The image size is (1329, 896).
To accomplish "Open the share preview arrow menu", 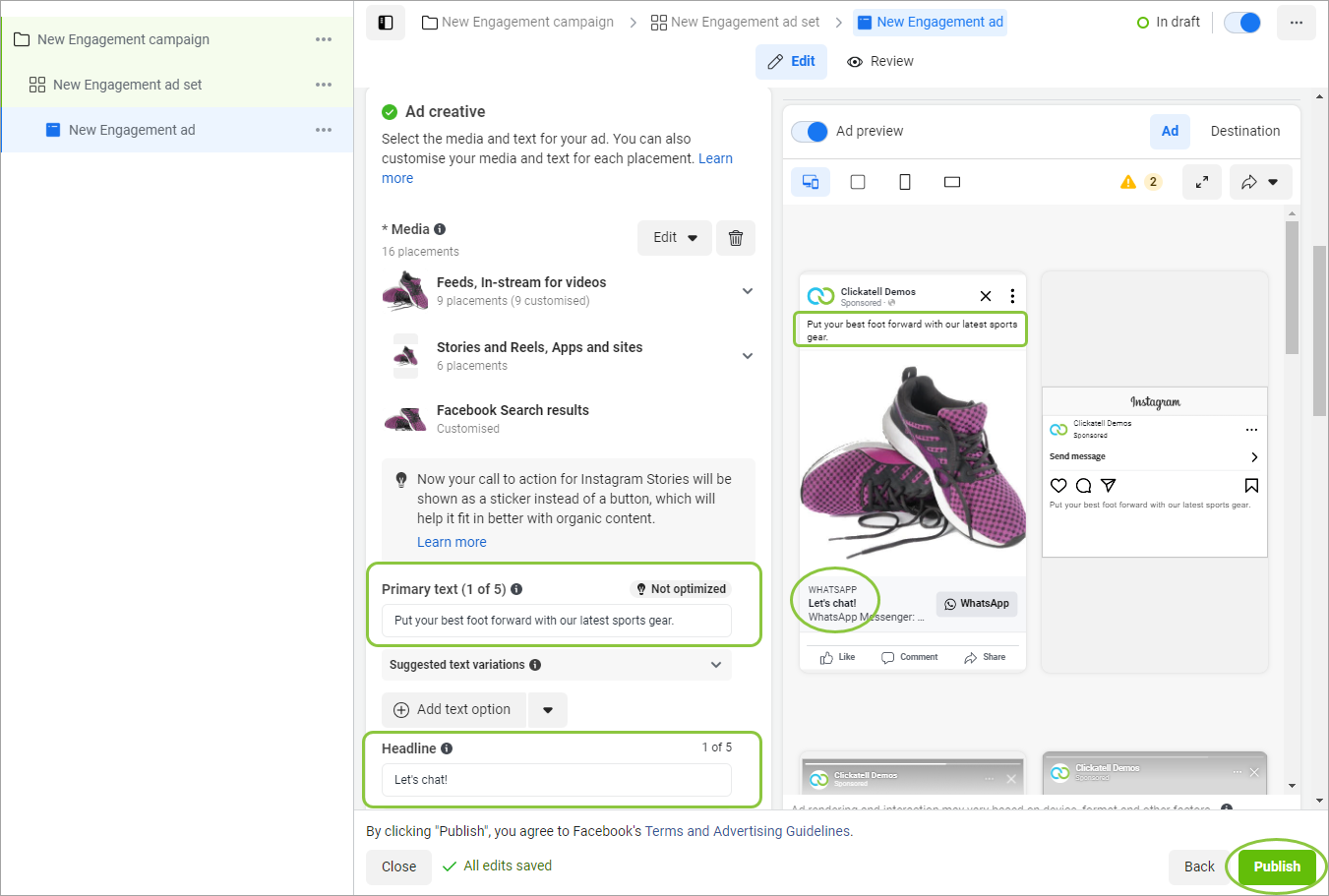I will [x=1260, y=182].
